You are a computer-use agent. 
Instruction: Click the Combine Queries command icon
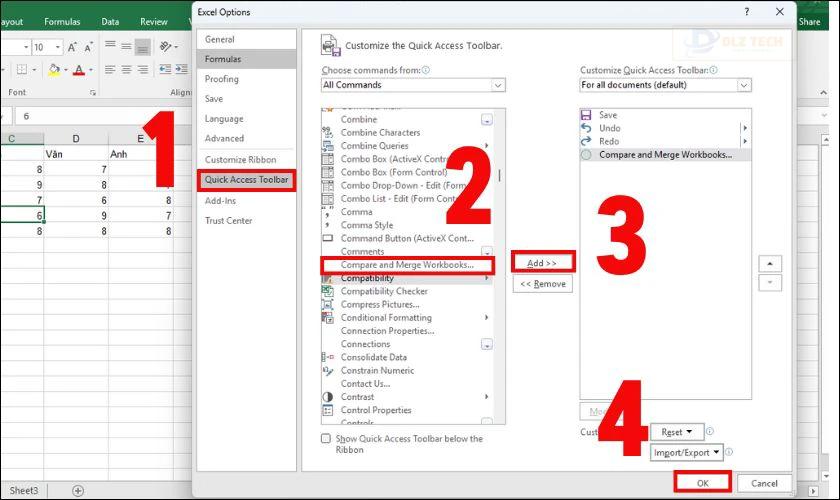[x=327, y=146]
